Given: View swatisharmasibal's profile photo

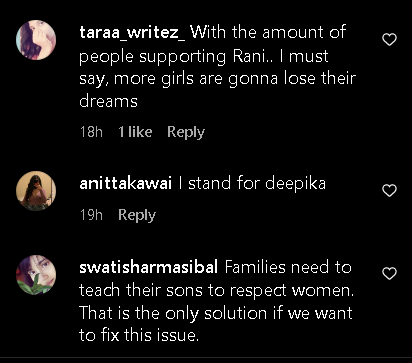Looking at the screenshot, I should 36,275.
